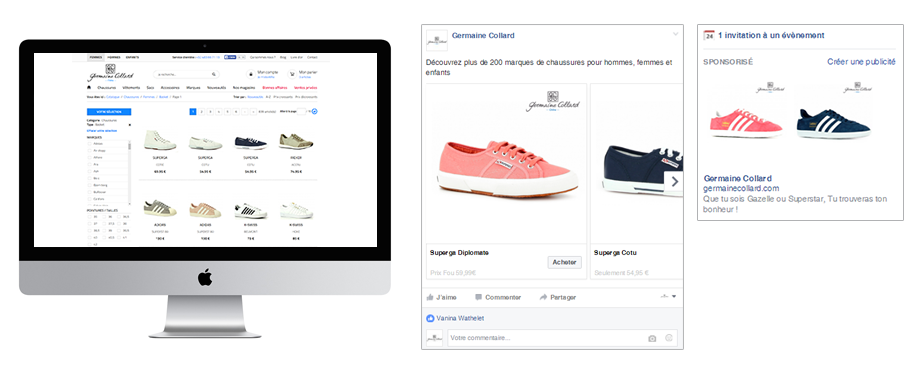Click the Acheter button
Viewport: 922px width, 374px height.
[x=564, y=262]
